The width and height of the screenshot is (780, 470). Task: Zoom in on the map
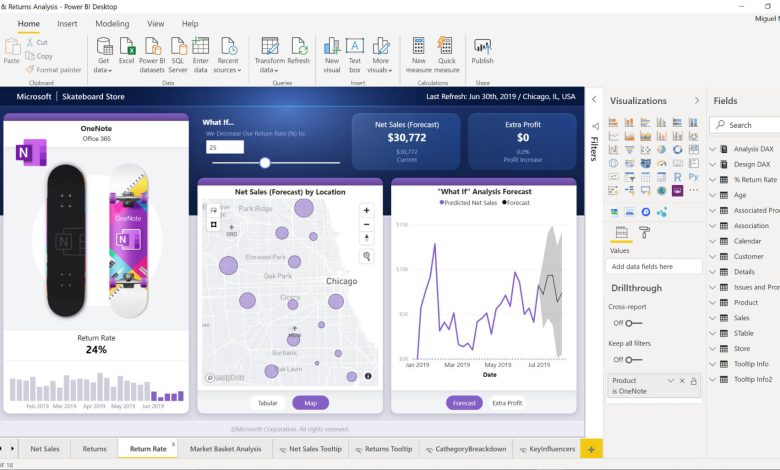click(x=367, y=210)
